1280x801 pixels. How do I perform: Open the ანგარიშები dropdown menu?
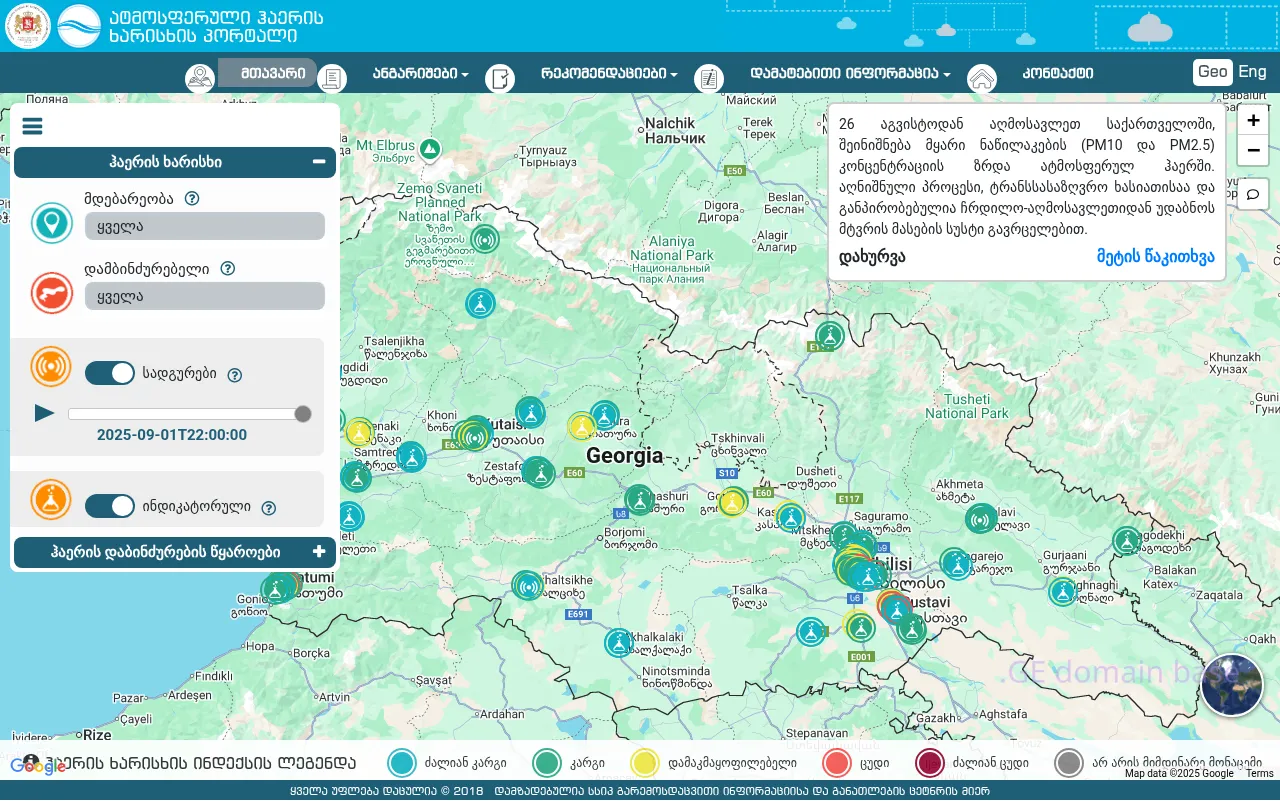(x=420, y=74)
